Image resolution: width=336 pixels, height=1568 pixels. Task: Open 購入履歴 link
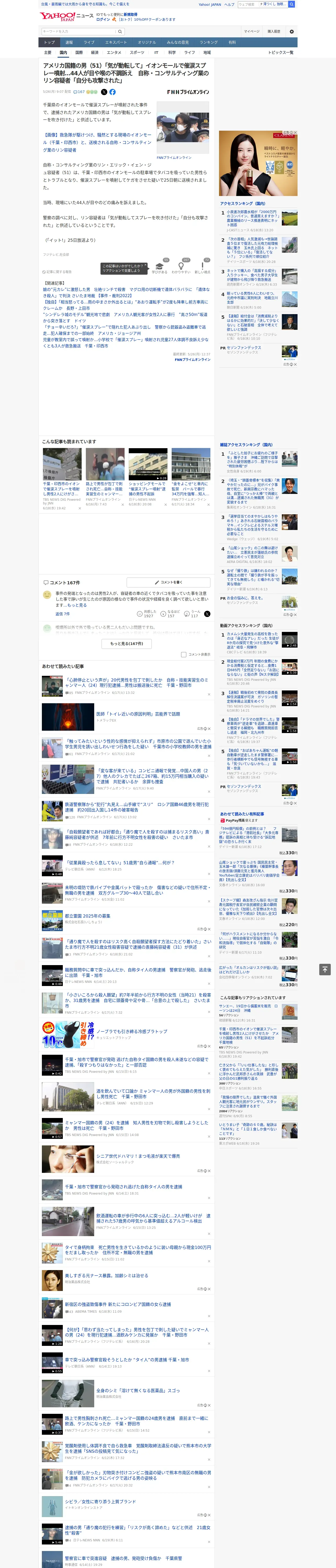274,32
